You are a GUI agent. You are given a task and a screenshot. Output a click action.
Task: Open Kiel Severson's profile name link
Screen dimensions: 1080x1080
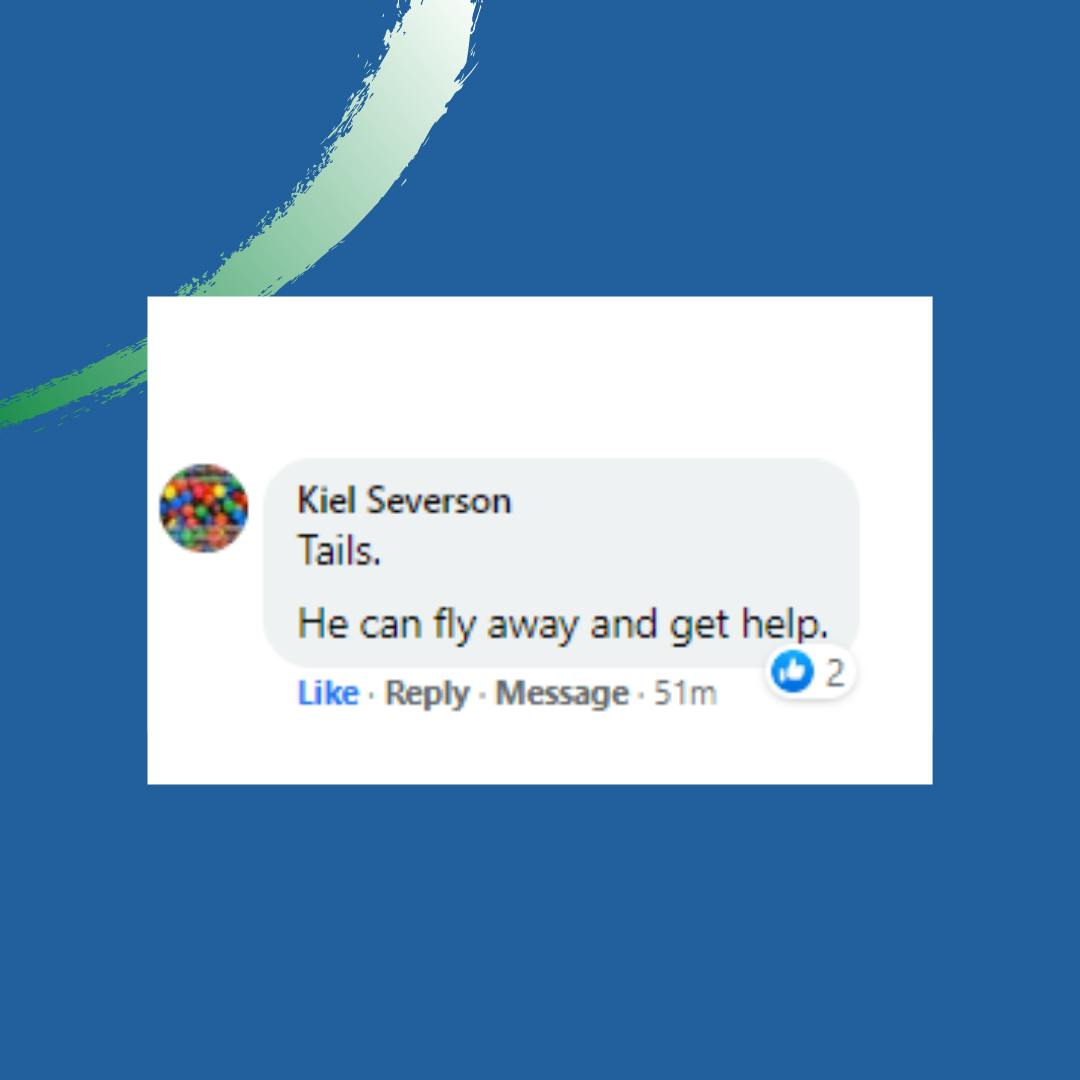point(404,500)
